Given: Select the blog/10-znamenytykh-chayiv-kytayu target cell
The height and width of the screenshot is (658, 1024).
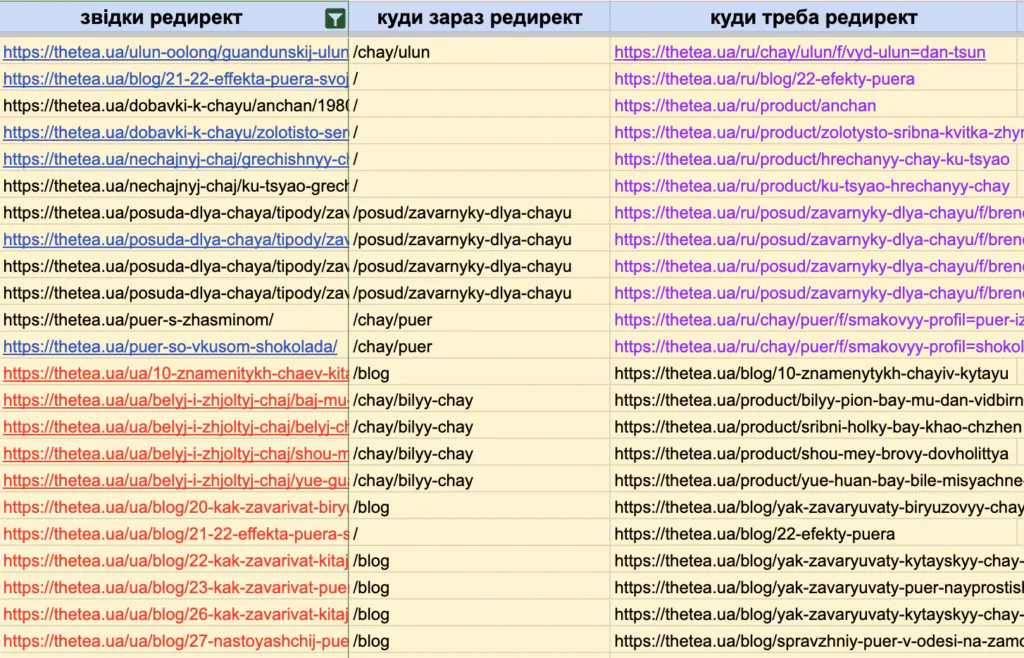Looking at the screenshot, I should point(814,373).
